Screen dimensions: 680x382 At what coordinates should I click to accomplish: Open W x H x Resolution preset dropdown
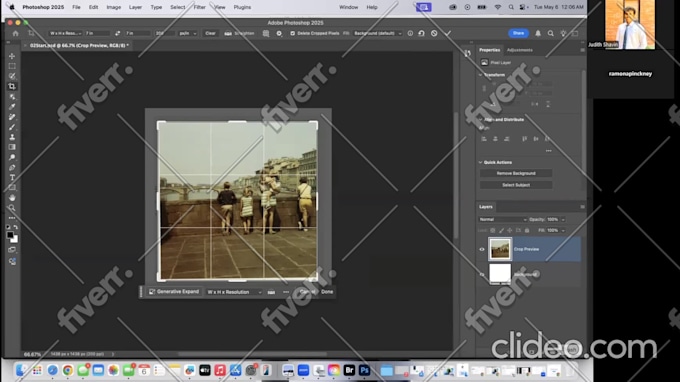click(x=65, y=33)
